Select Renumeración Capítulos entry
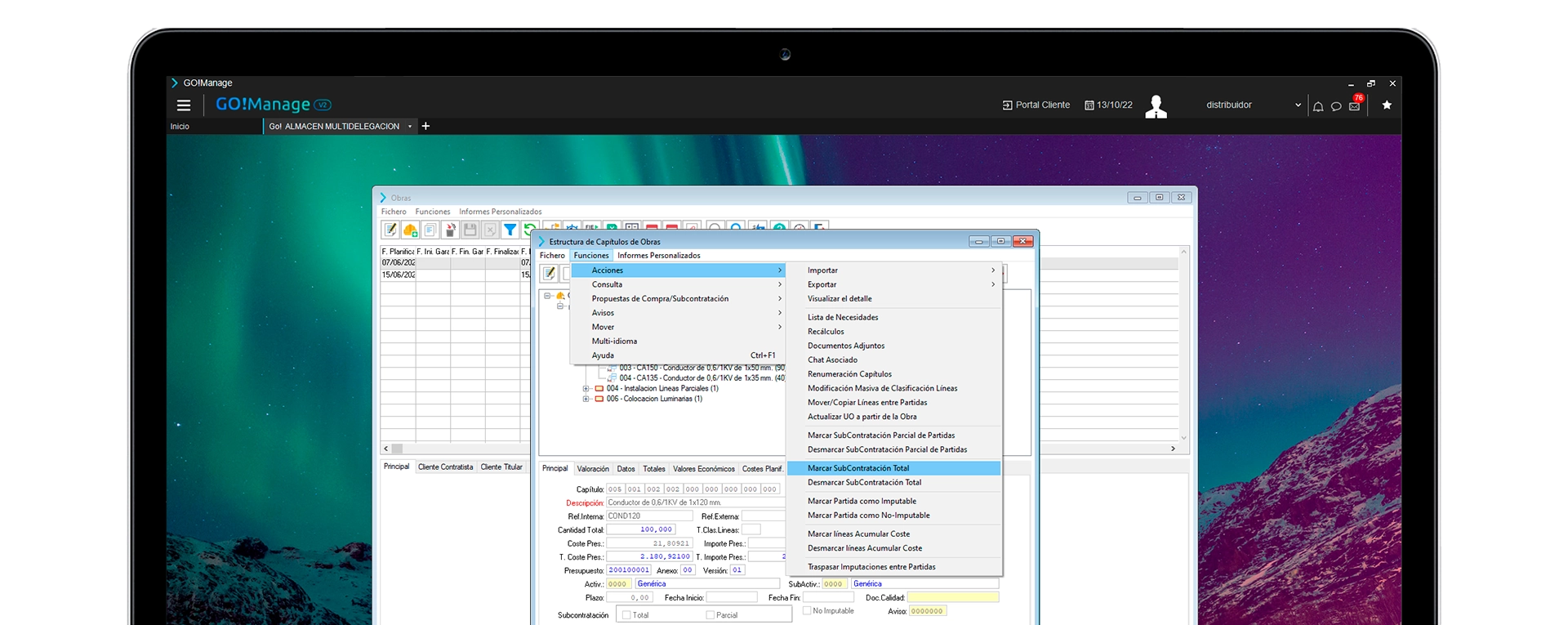Viewport: 1568px width, 625px height. (894, 374)
